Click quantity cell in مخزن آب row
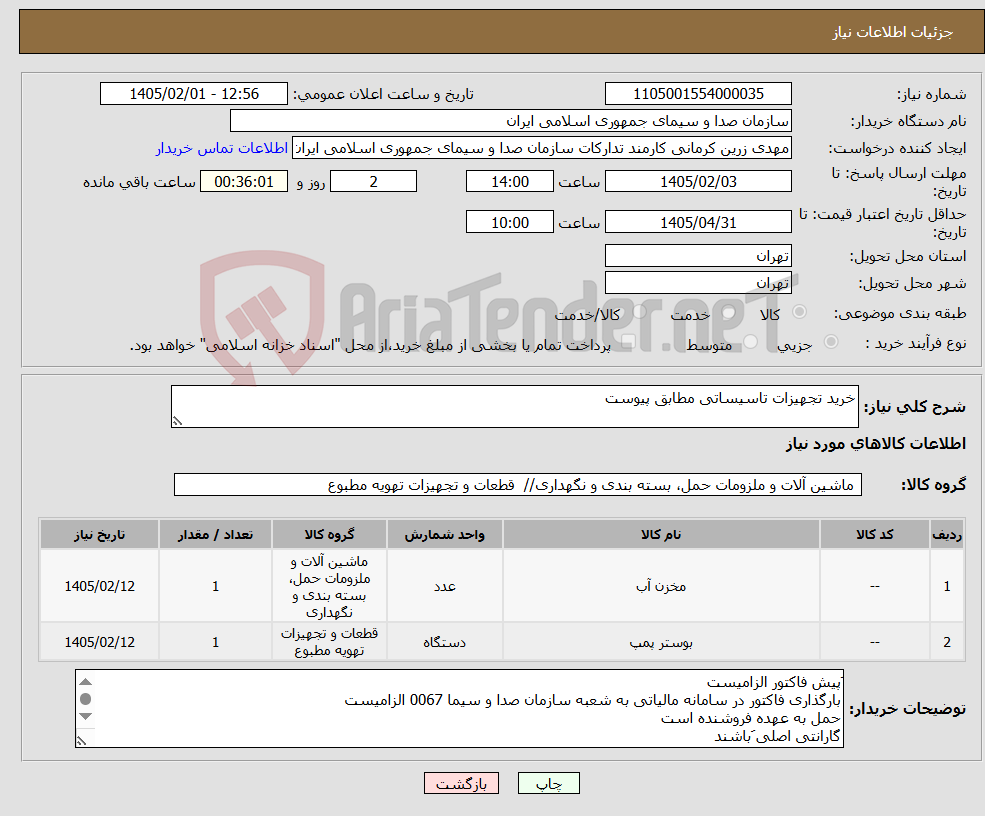985x816 pixels. (215, 586)
